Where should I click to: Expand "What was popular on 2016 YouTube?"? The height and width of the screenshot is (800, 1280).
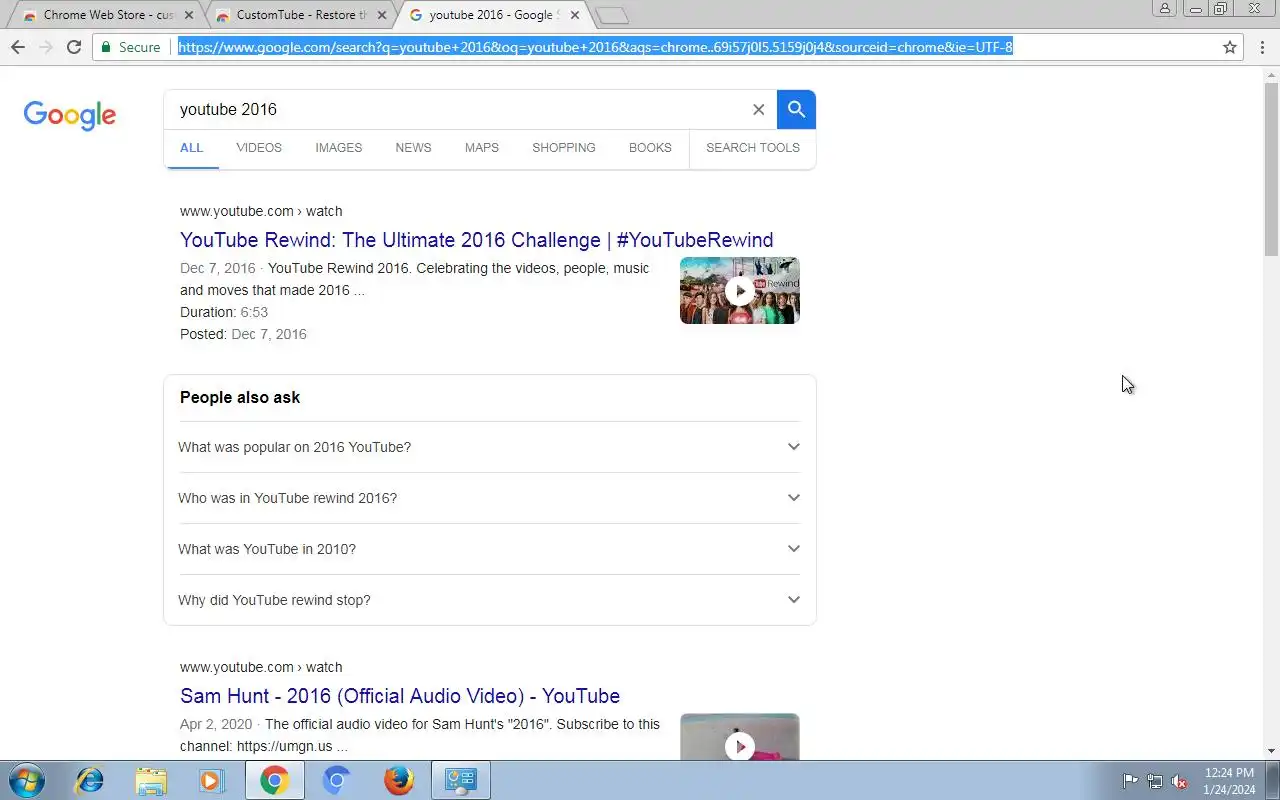pyautogui.click(x=490, y=447)
